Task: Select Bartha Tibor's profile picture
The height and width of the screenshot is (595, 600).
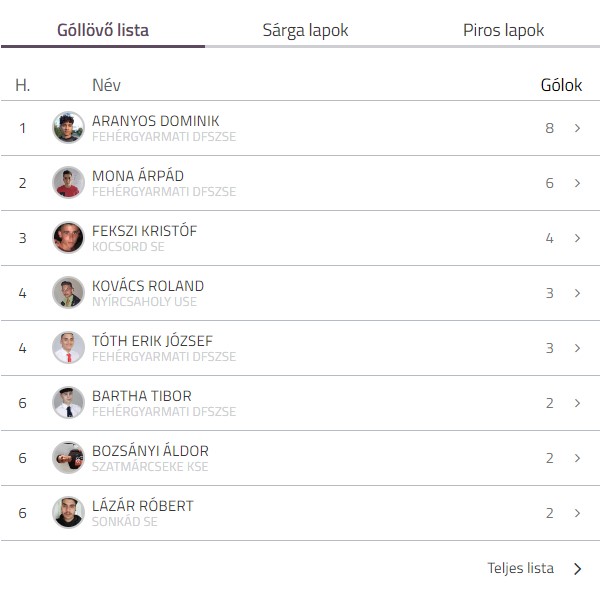Action: tap(68, 403)
